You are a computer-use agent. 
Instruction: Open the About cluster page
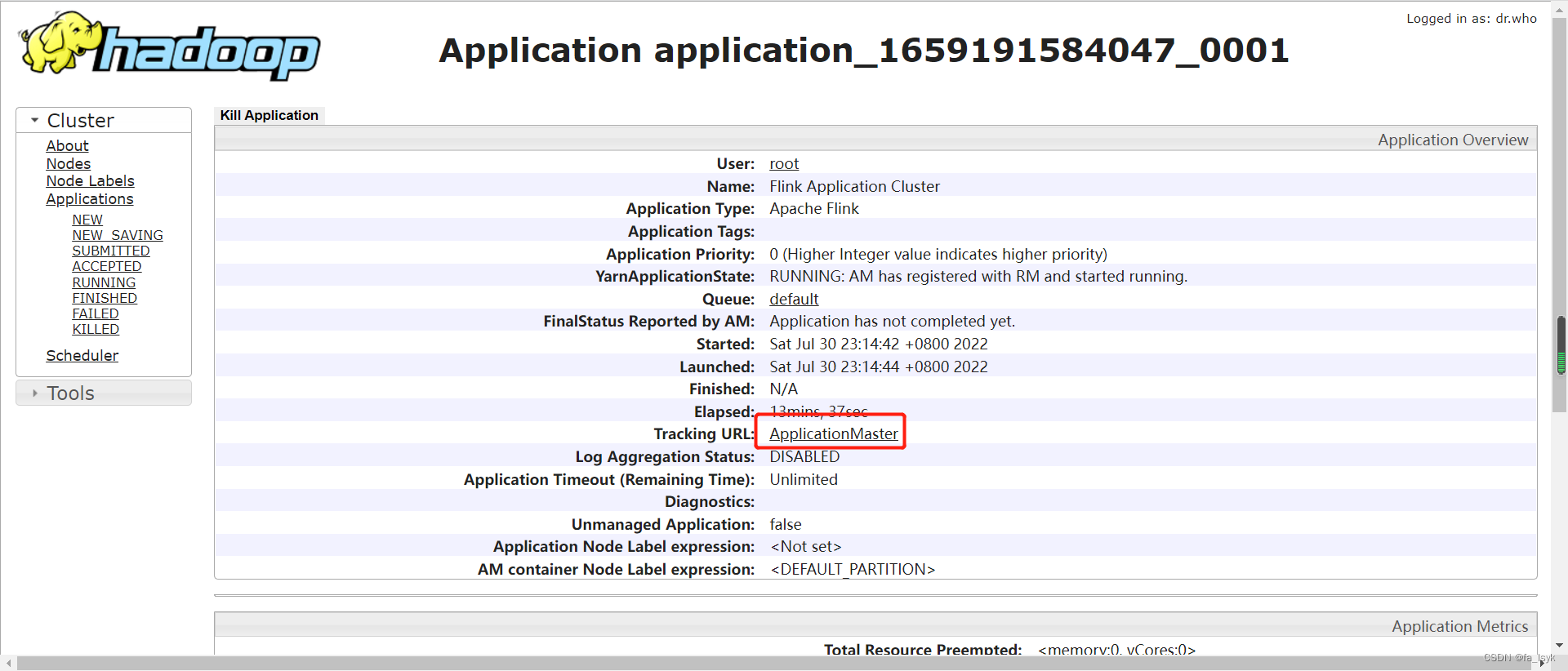click(67, 145)
